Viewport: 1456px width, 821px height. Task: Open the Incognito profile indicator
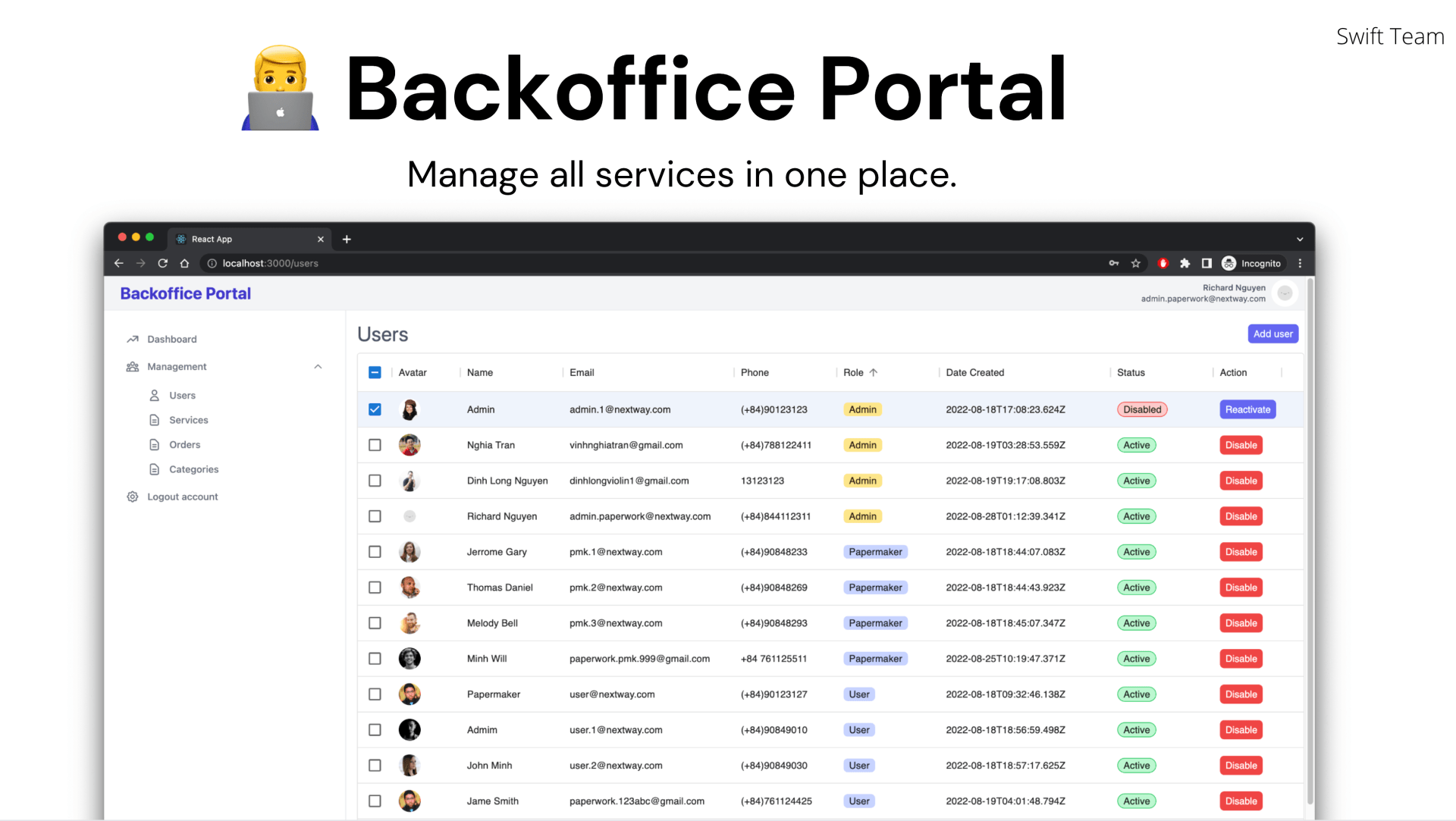coord(1252,263)
